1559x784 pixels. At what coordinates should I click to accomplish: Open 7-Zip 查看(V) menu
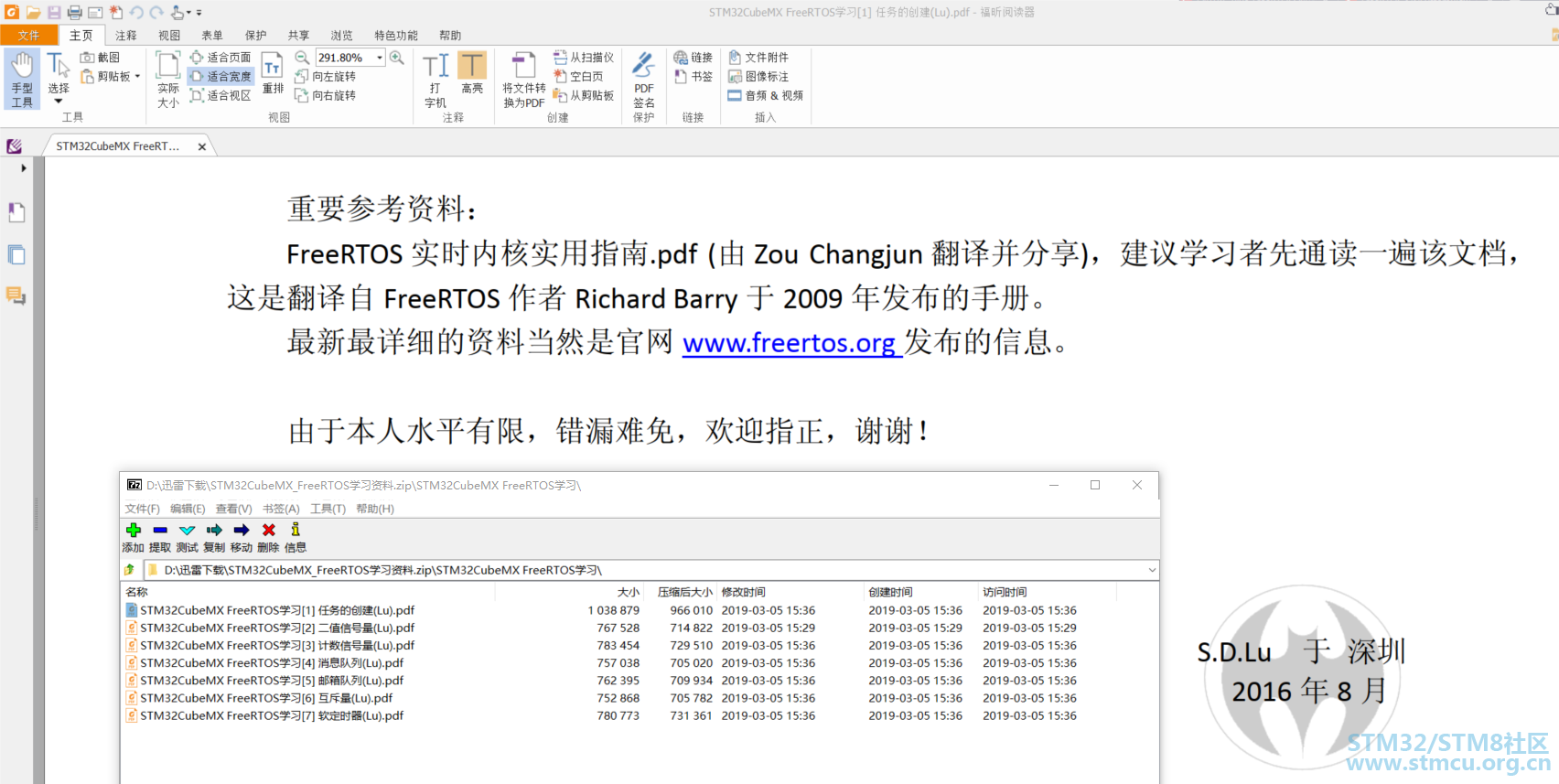pos(233,509)
